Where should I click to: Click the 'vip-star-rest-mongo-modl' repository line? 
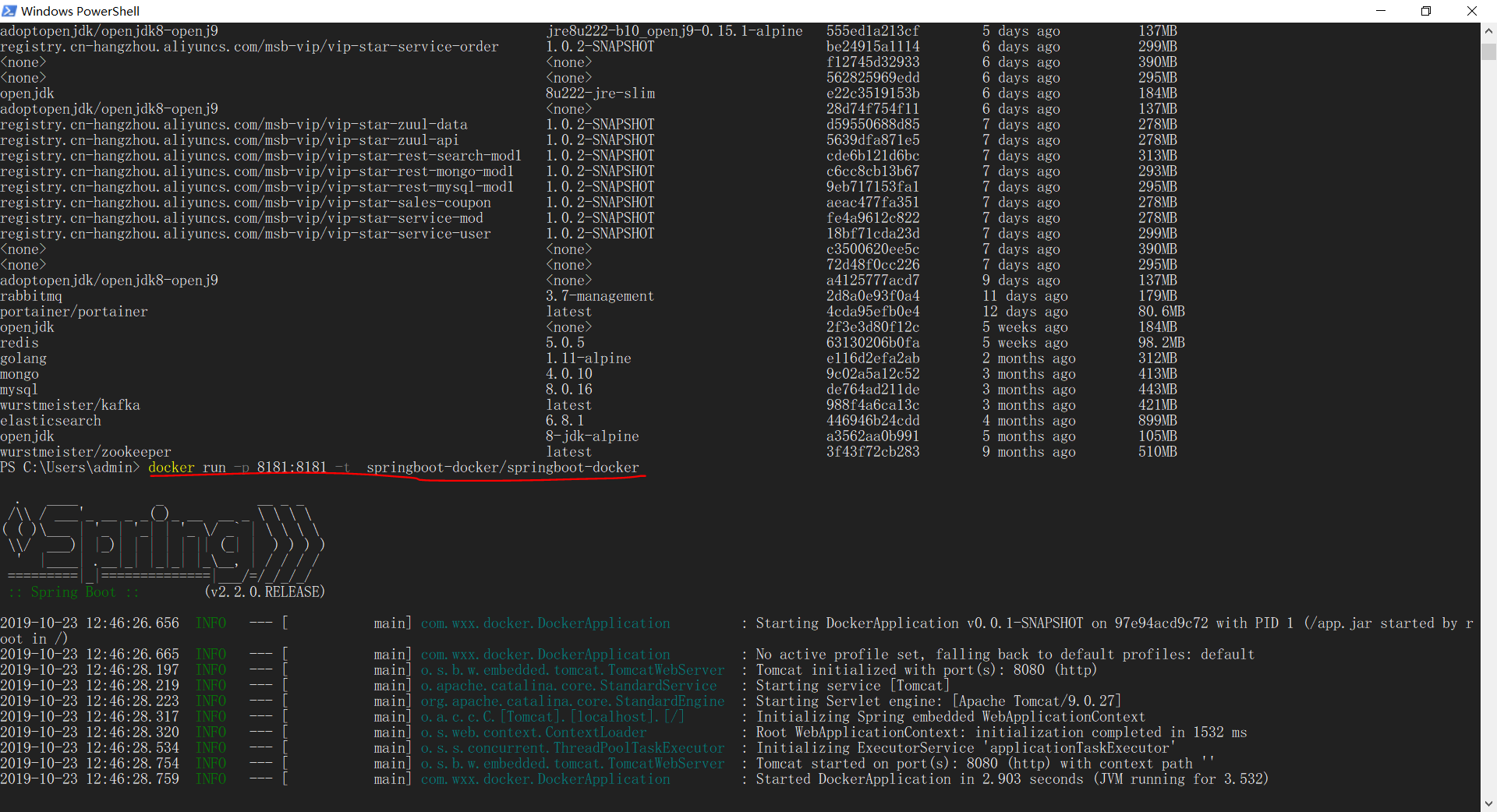(x=257, y=171)
